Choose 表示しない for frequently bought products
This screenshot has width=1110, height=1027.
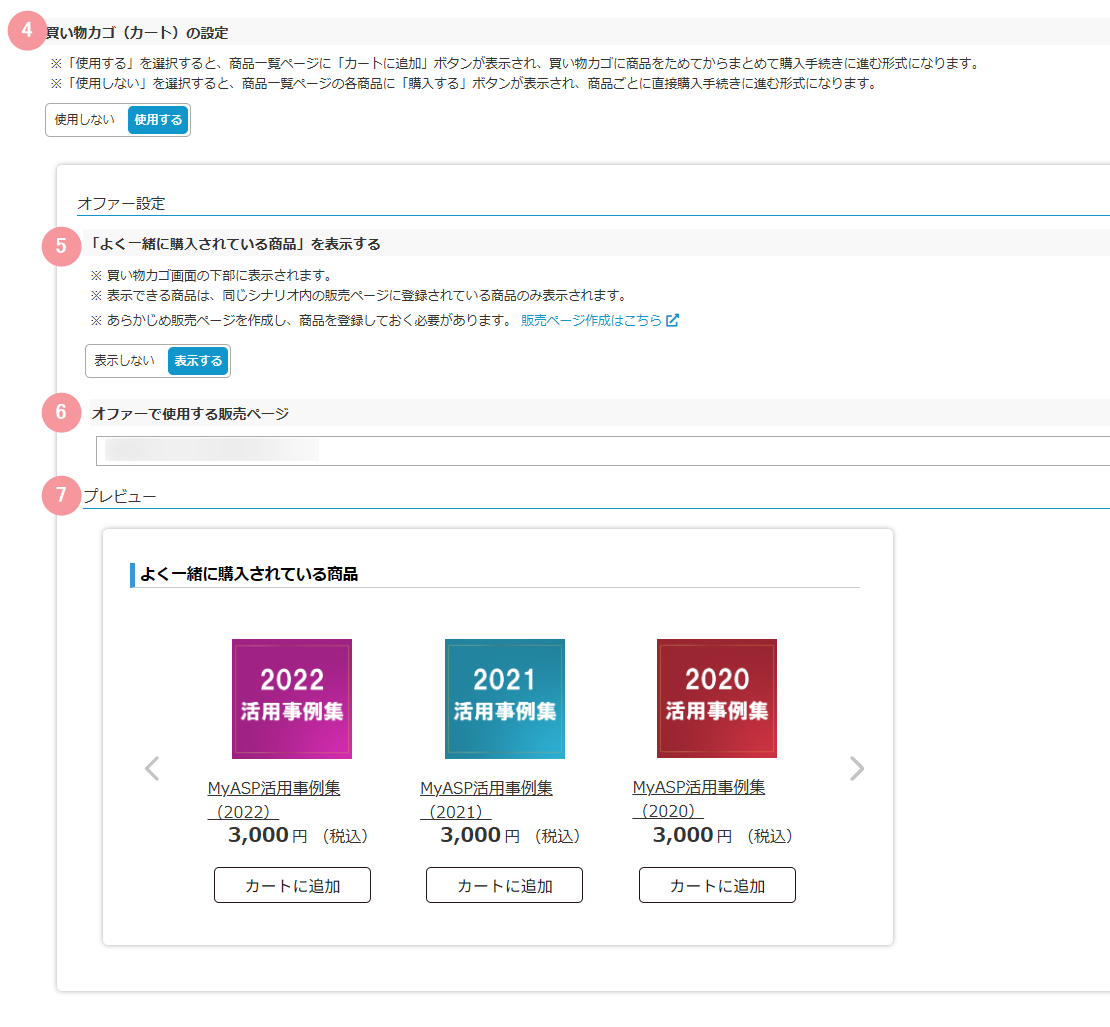125,361
